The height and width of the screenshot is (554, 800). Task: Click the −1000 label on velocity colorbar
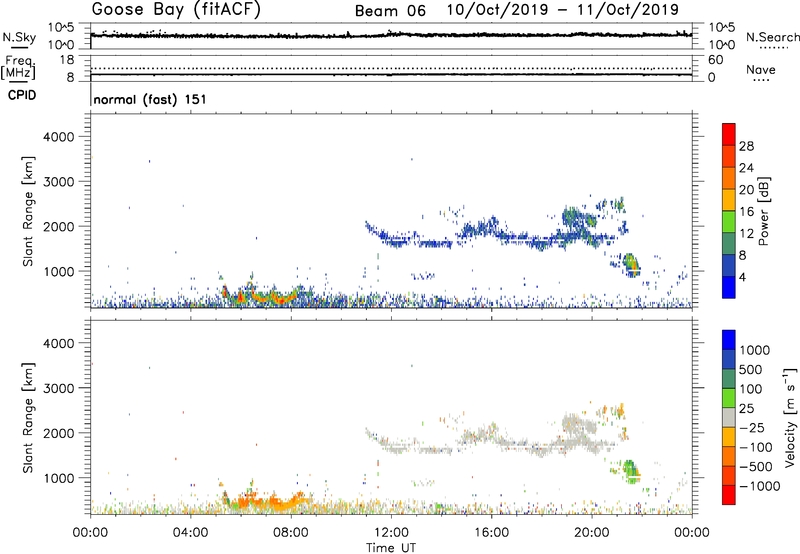tap(760, 486)
